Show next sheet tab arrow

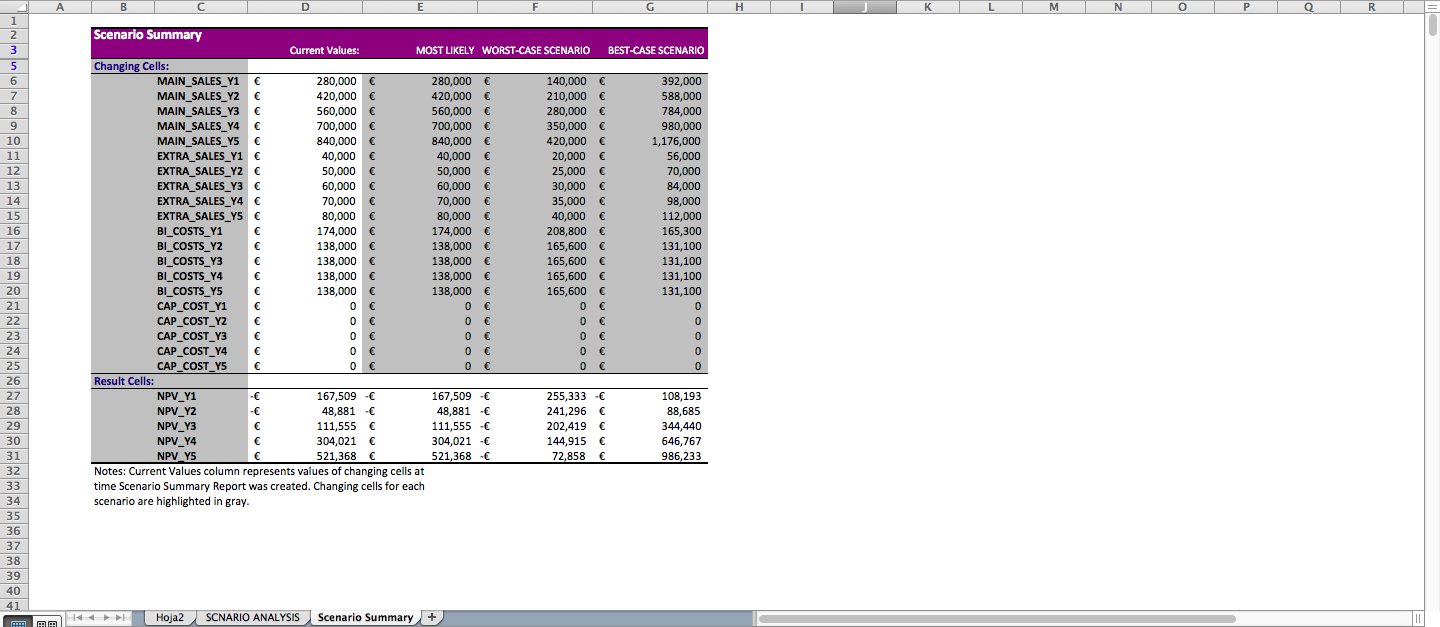[106, 618]
